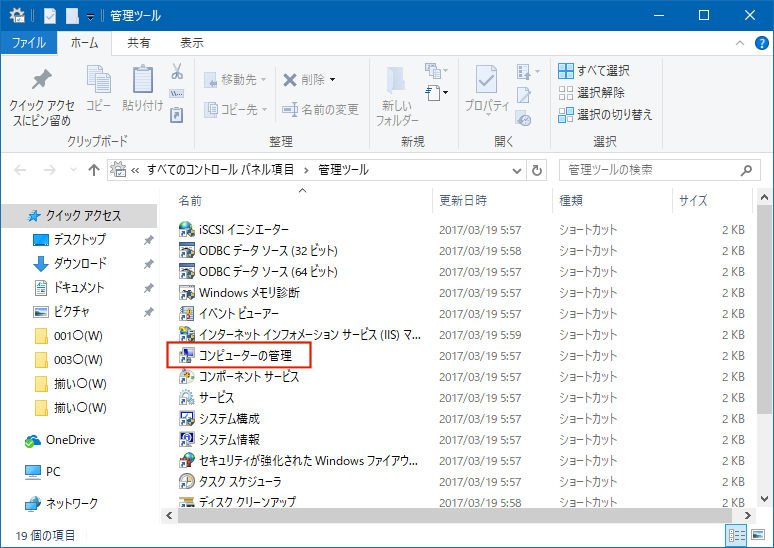
Task: Click the horizontal scrollbar right arrow
Action: pyautogui.click(x=748, y=515)
